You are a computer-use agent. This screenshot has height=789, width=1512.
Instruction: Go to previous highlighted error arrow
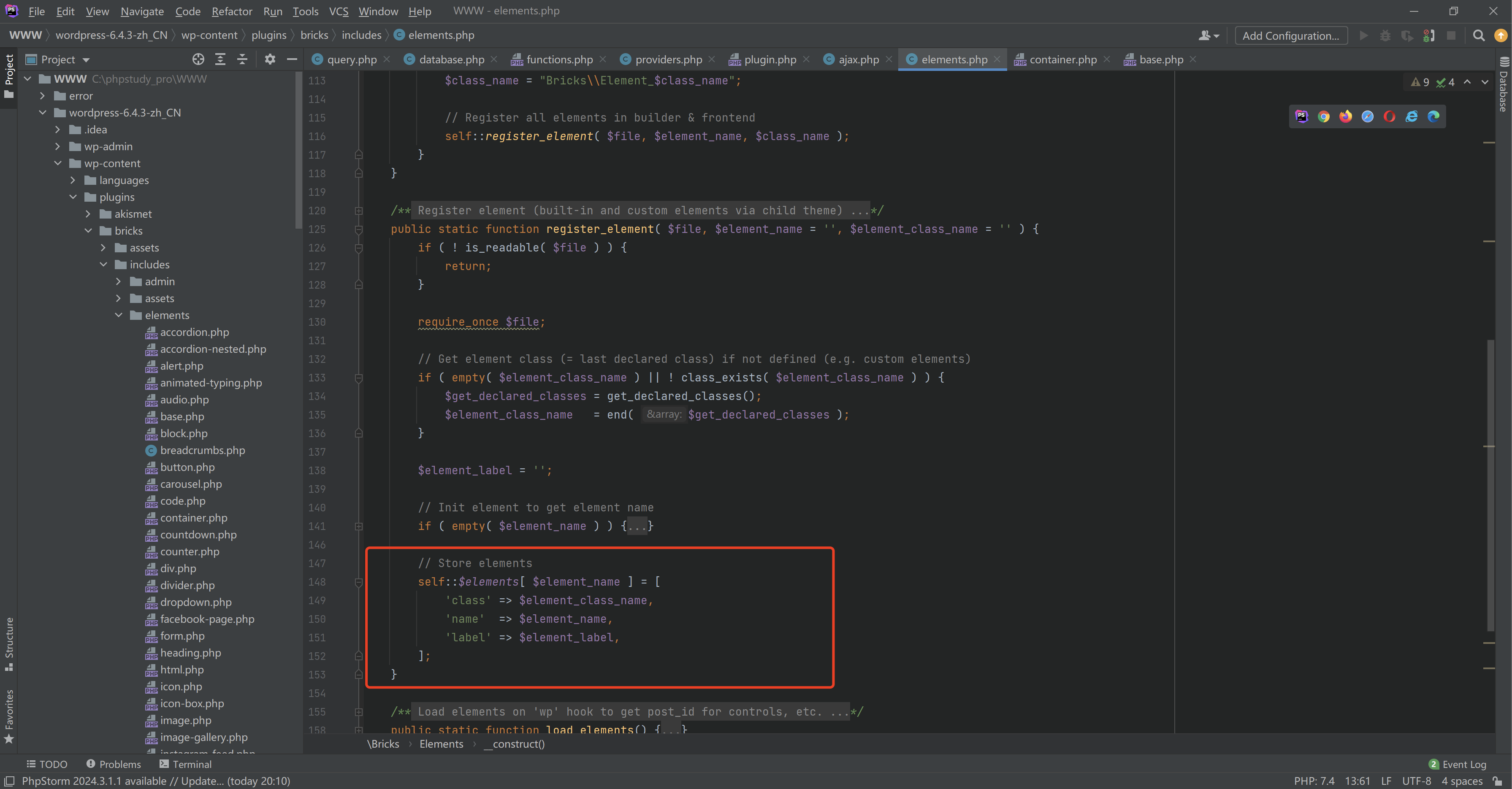tap(1467, 82)
